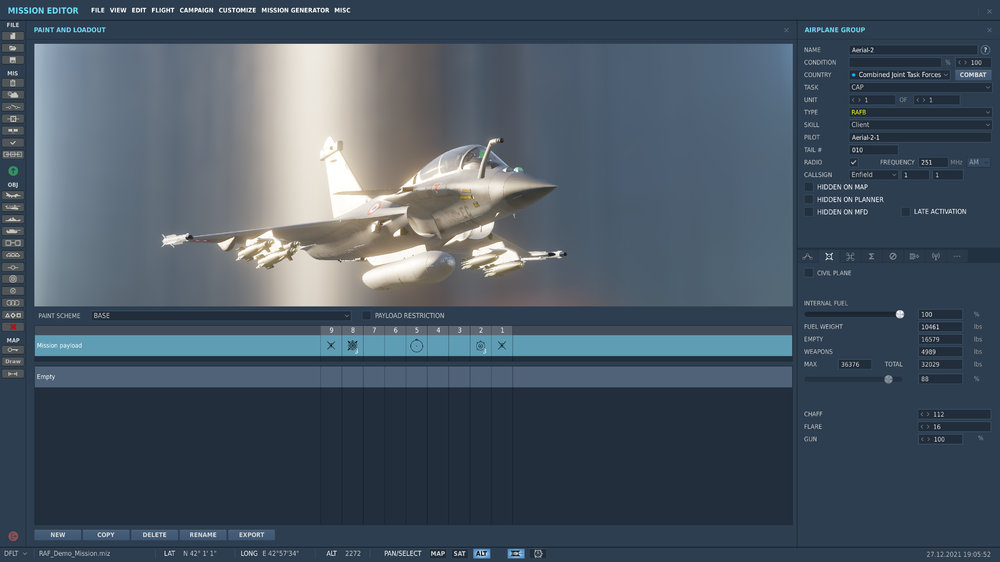Click pylon 8 weapon icon in payload row
This screenshot has height=562, width=1000.
click(353, 346)
